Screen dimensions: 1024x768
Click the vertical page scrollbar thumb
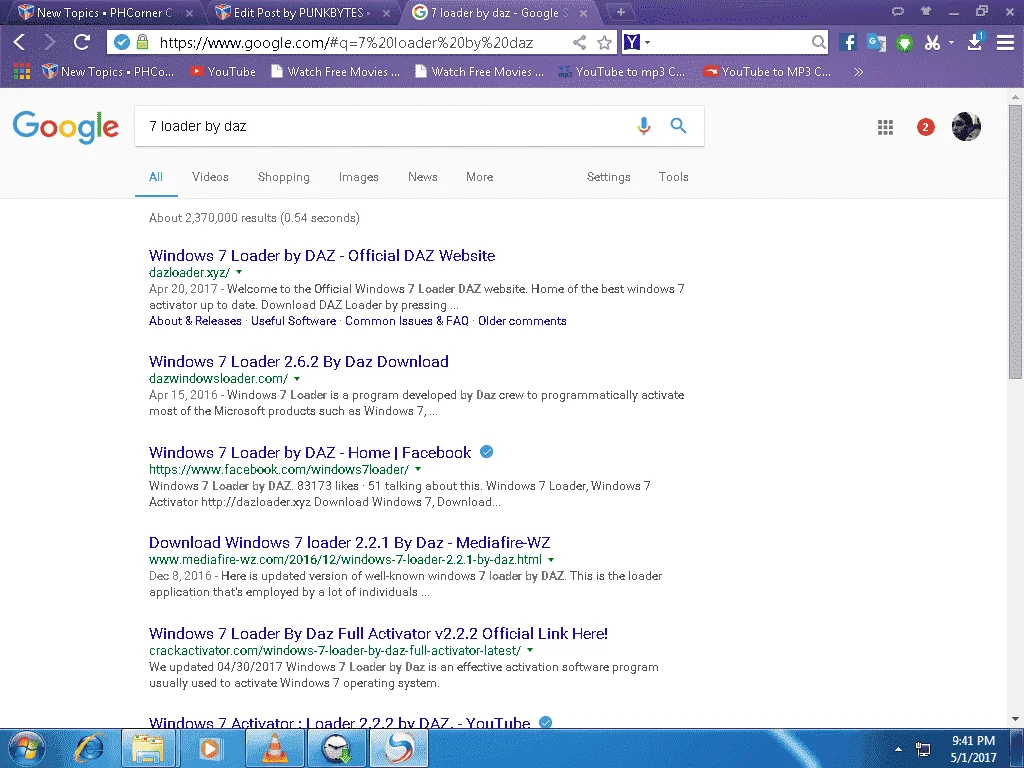point(1015,242)
